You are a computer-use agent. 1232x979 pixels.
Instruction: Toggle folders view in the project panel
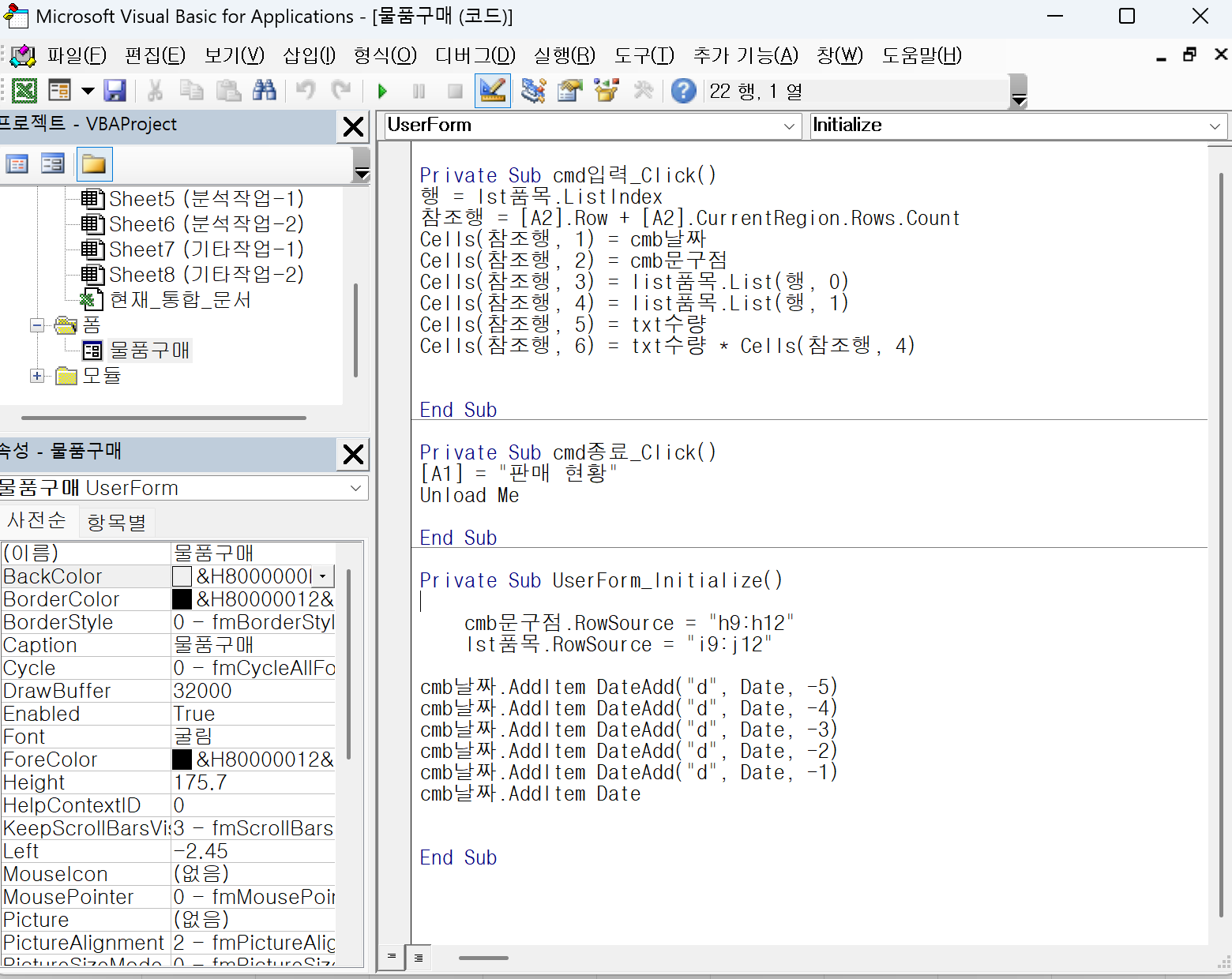94,164
